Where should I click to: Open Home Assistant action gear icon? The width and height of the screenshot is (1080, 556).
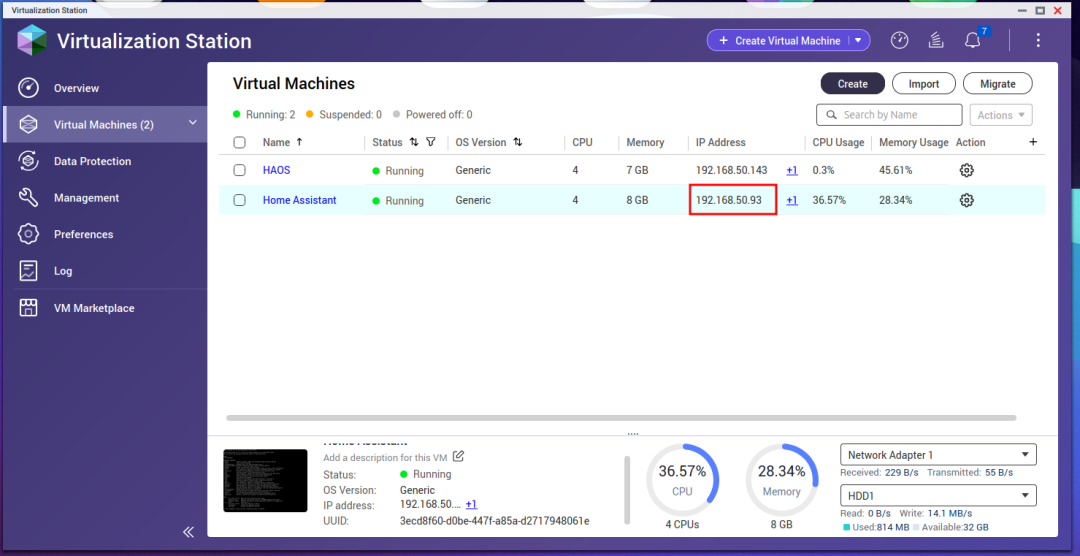click(x=966, y=200)
